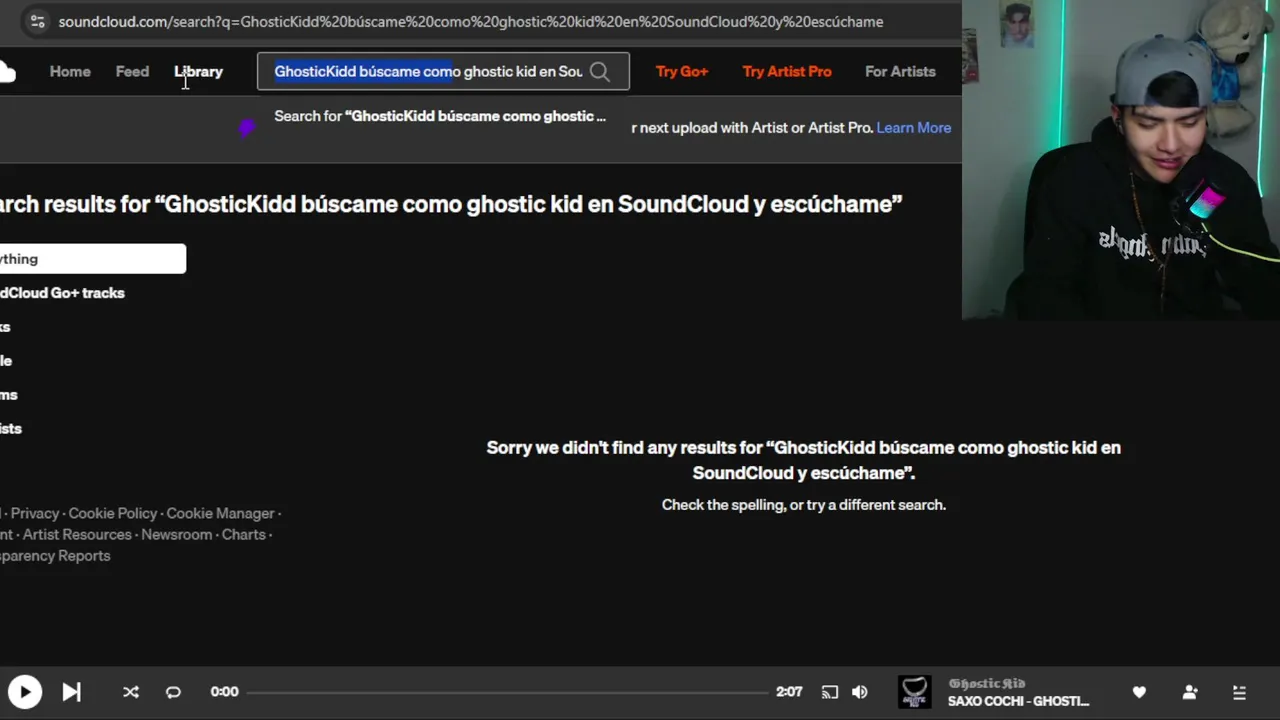The image size is (1280, 720).
Task: Open the Artist Resources footer link
Action: coord(77,535)
